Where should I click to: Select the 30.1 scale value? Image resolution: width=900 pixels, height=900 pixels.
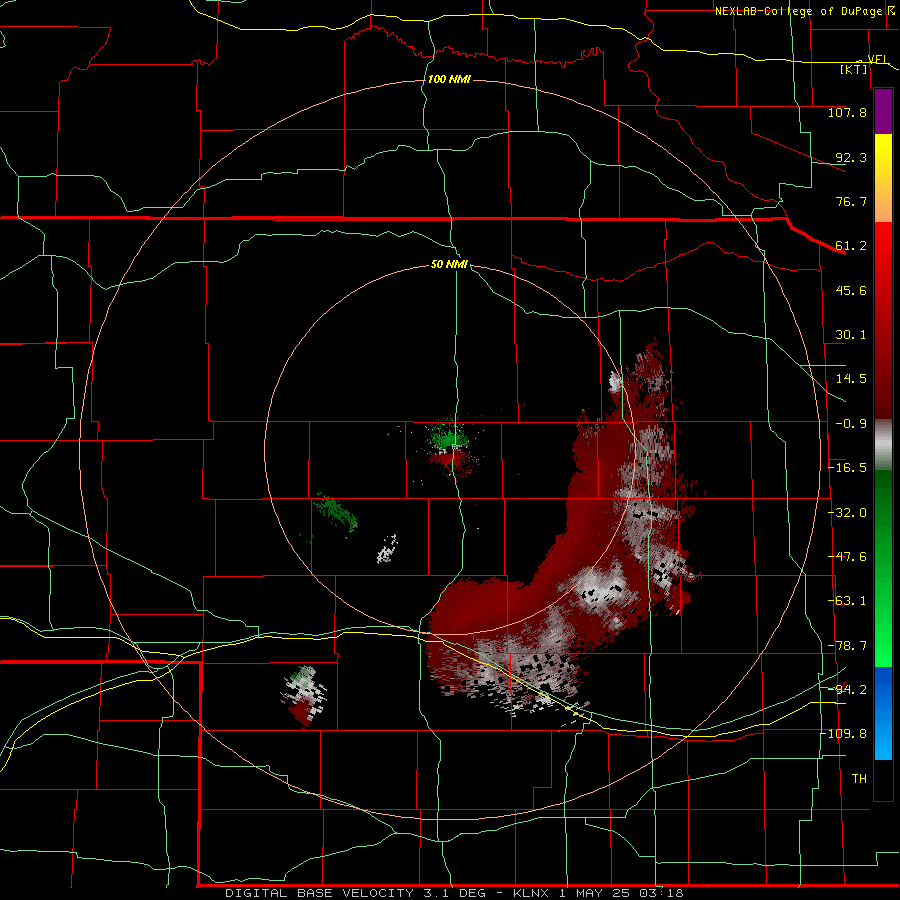(x=851, y=335)
